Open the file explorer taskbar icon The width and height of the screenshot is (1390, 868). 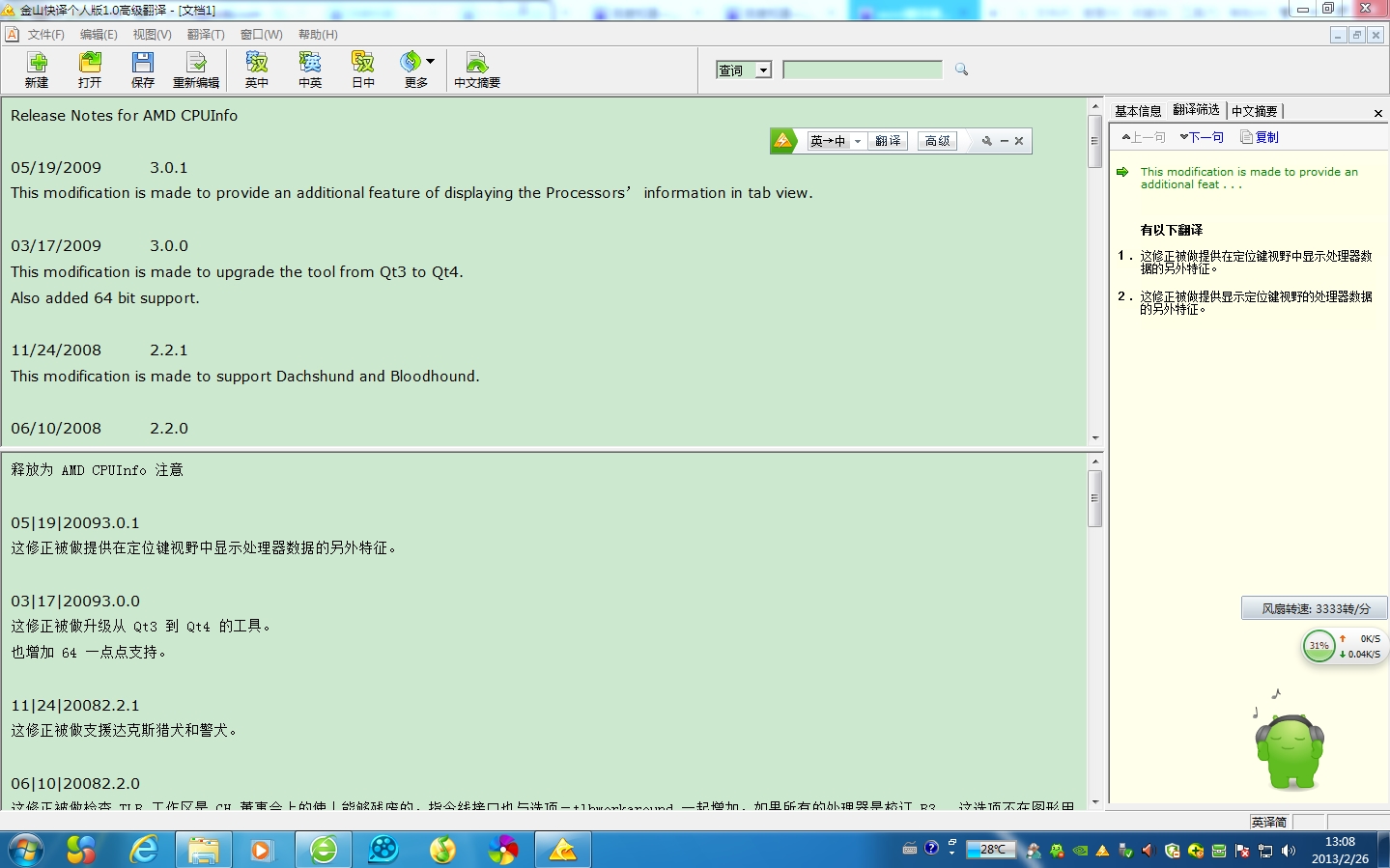pyautogui.click(x=204, y=851)
